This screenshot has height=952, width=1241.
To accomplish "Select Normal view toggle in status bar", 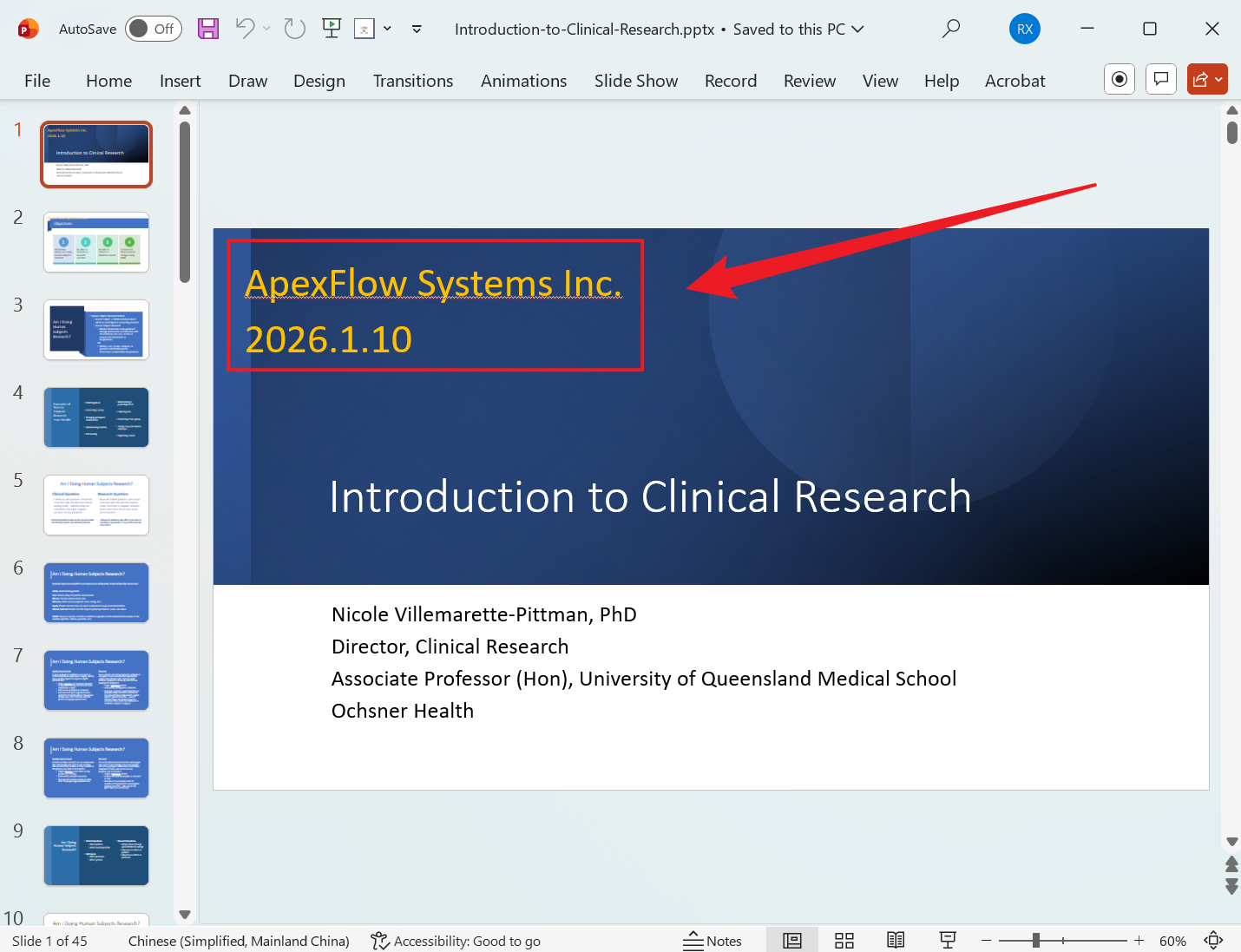I will [x=791, y=940].
